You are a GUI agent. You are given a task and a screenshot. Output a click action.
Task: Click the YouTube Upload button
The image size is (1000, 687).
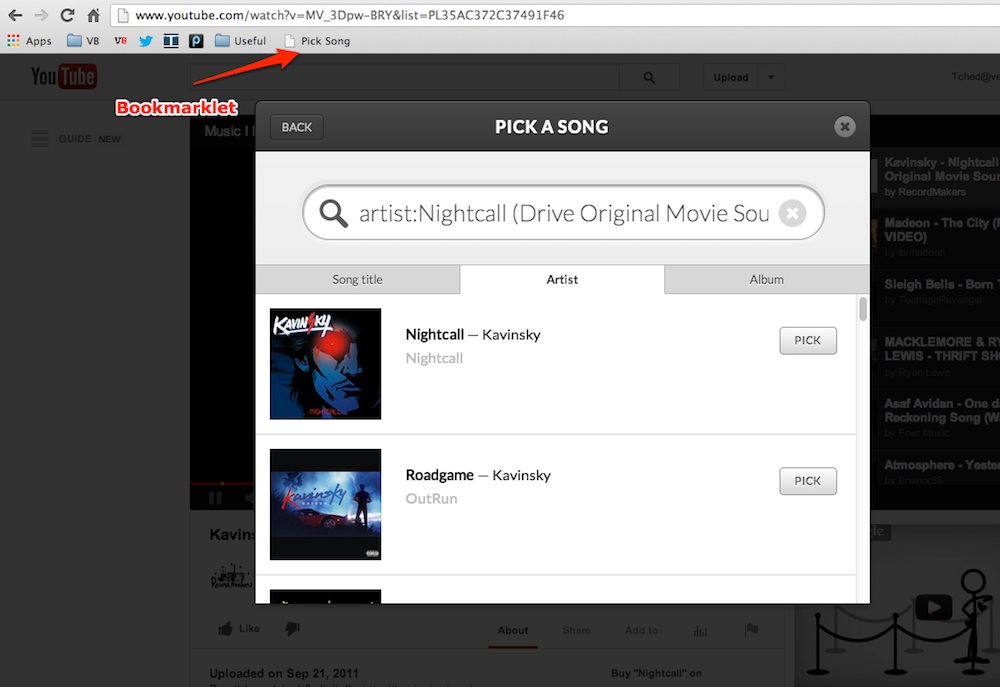(731, 77)
